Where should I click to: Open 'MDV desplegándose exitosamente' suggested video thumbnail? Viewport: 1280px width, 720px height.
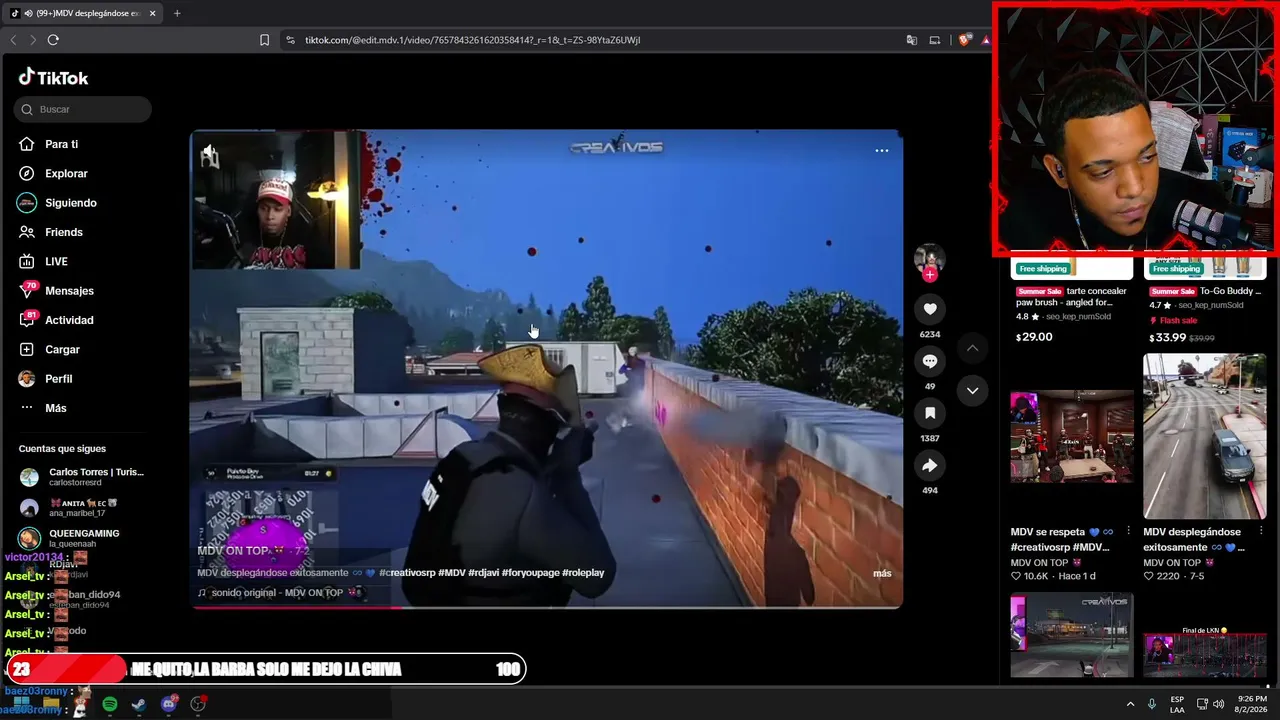(1205, 436)
